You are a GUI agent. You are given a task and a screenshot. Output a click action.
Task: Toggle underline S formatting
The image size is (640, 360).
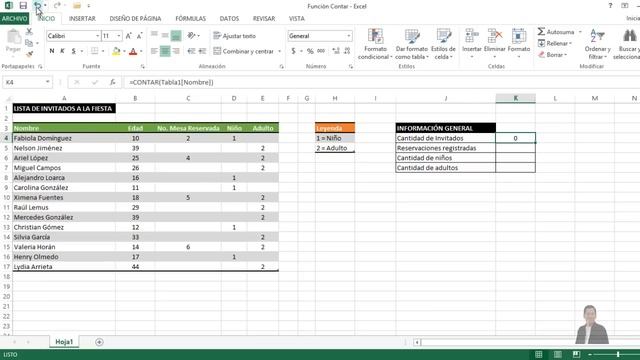(73, 51)
